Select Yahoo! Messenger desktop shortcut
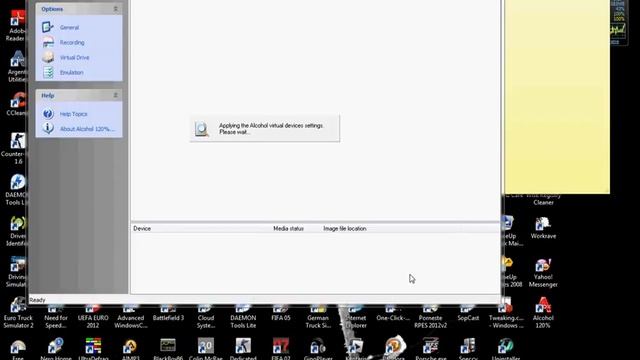 click(x=543, y=273)
